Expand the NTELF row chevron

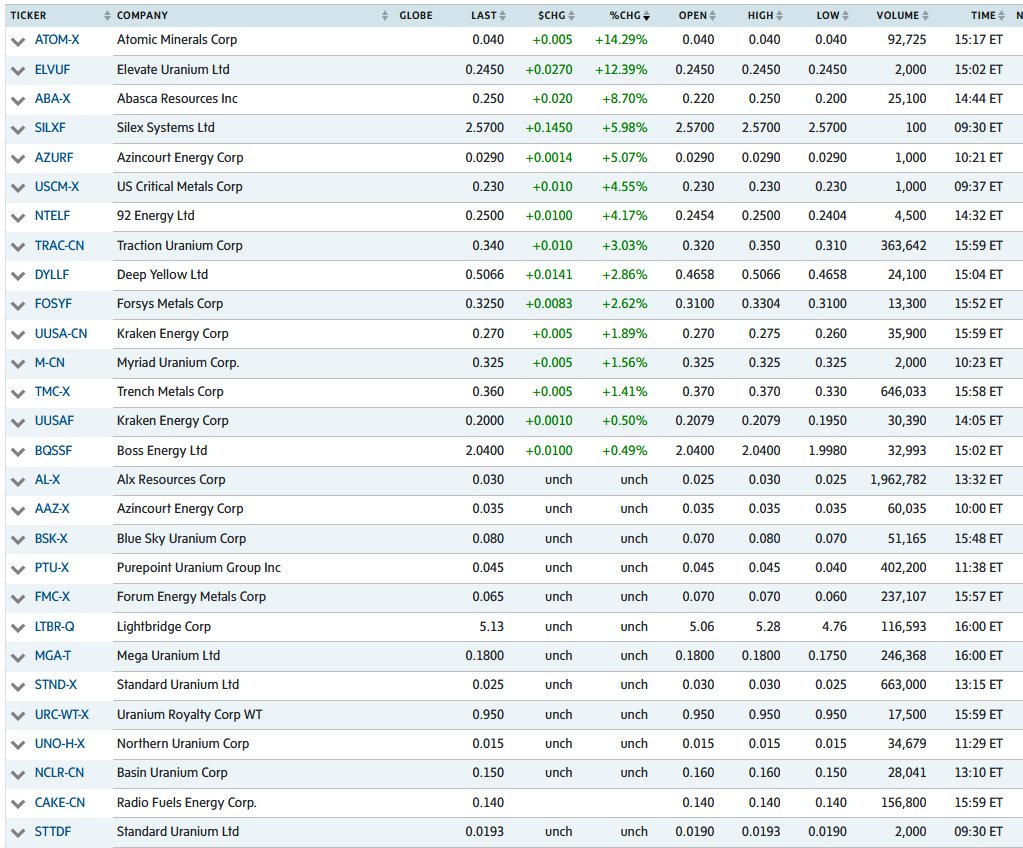coord(18,217)
